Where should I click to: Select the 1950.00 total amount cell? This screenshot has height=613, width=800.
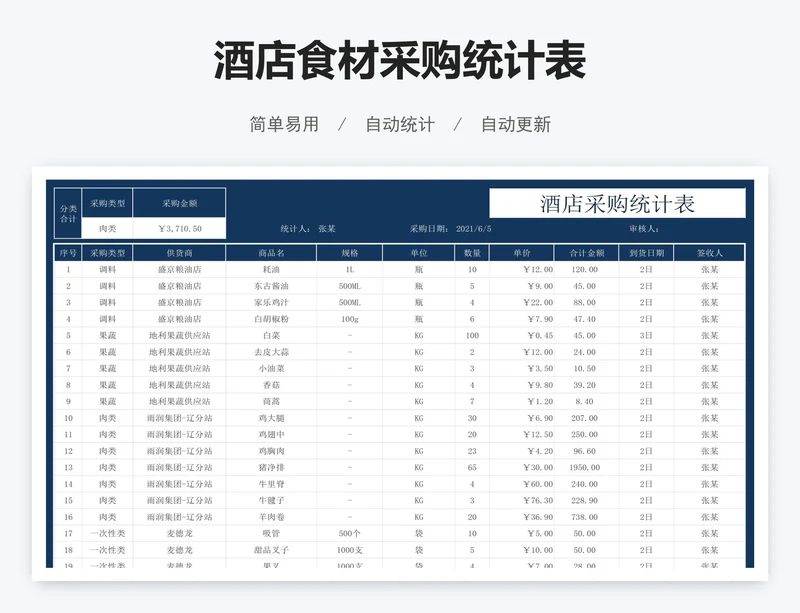coord(585,468)
